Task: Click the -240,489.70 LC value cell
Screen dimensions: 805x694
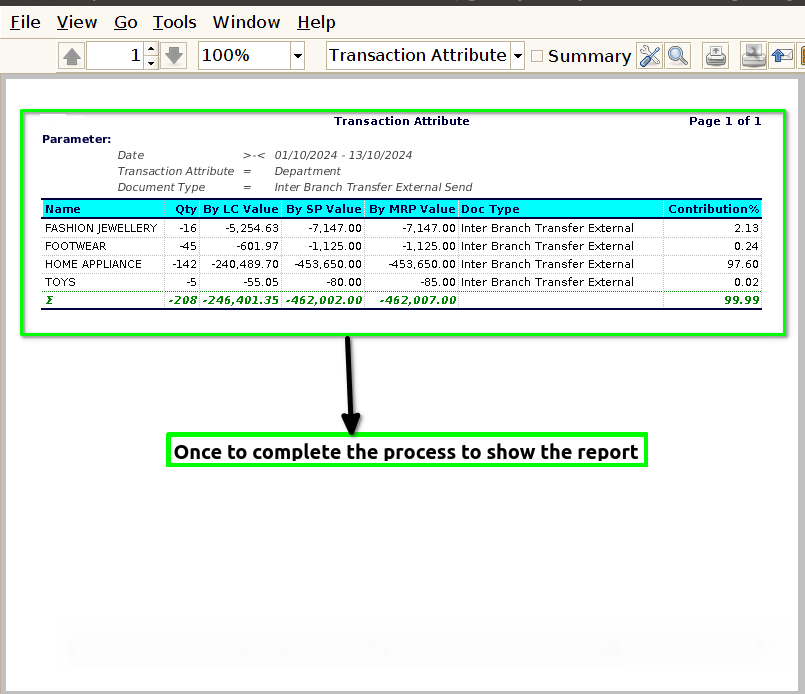Action: coord(245,264)
